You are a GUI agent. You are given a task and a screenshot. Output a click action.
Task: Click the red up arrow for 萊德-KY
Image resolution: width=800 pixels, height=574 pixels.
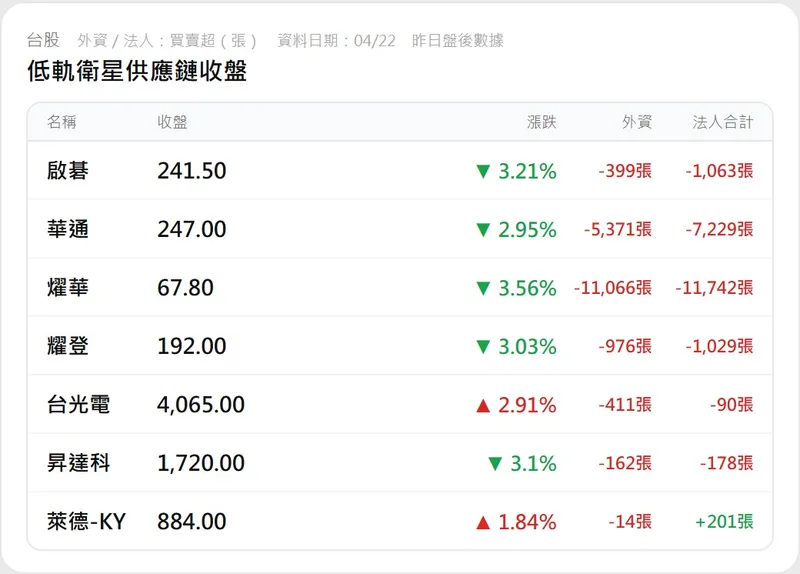point(483,522)
